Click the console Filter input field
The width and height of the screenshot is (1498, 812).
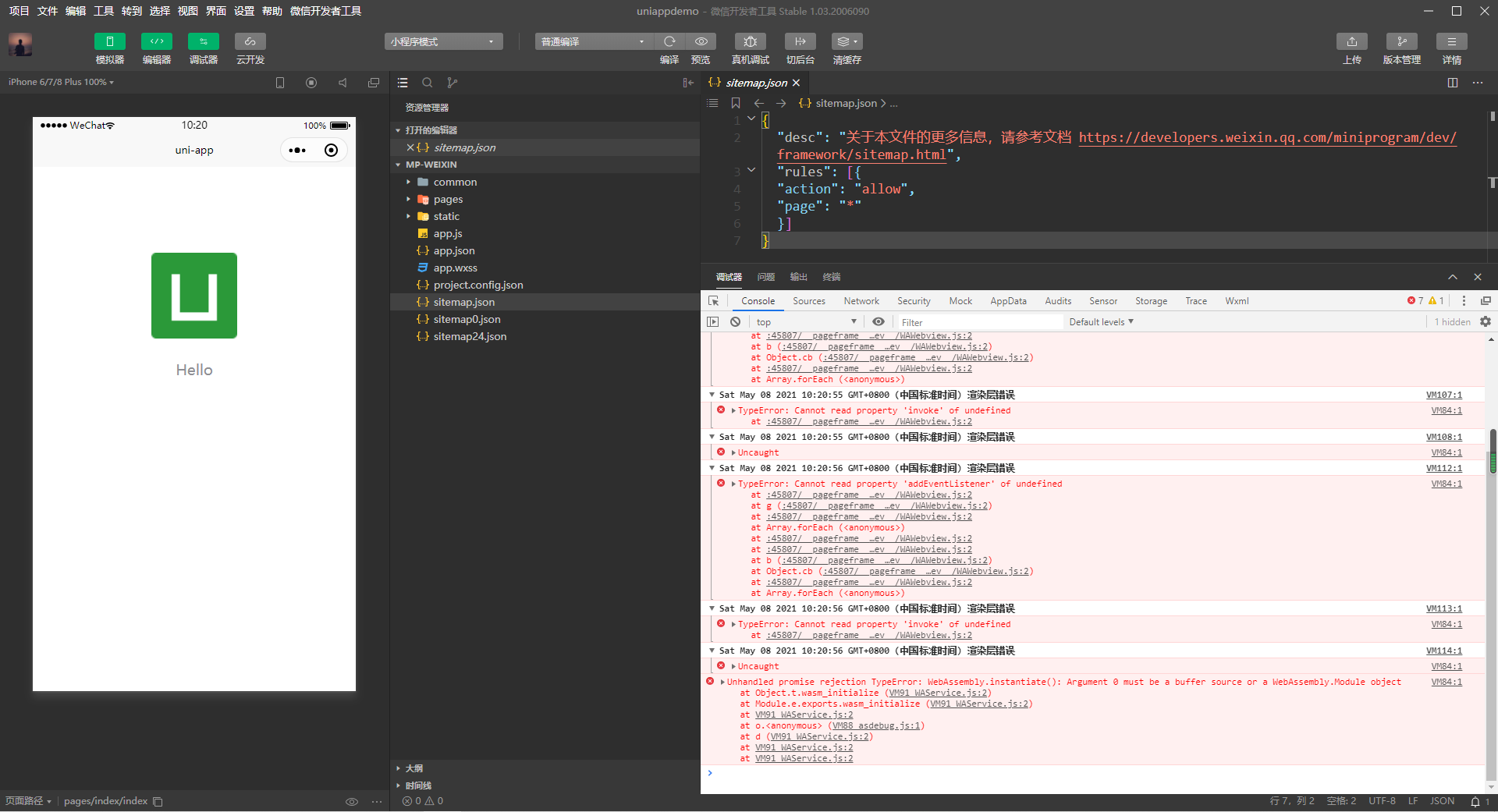pos(979,322)
